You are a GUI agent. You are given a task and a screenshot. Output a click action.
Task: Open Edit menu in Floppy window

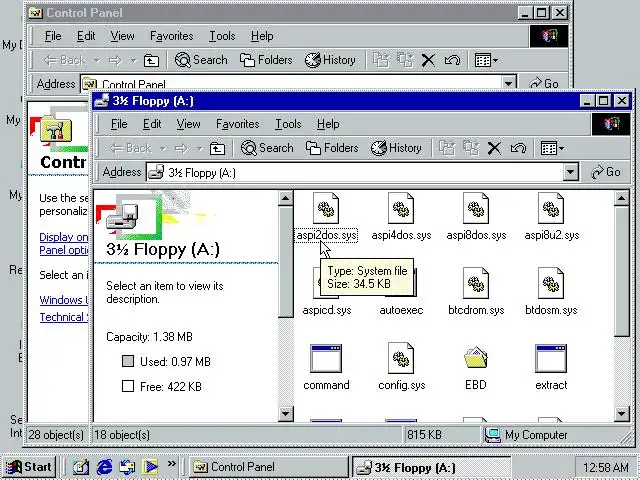pyautogui.click(x=152, y=124)
